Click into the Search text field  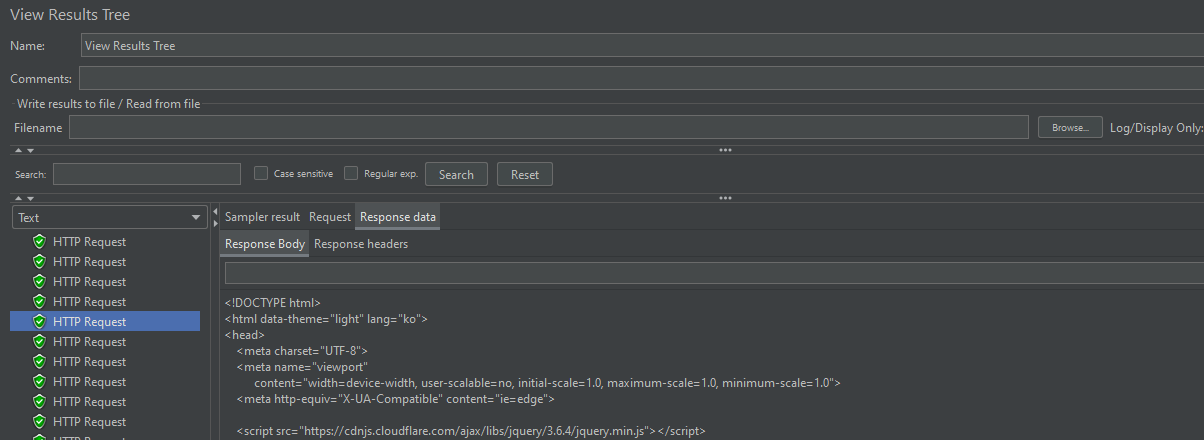click(147, 174)
